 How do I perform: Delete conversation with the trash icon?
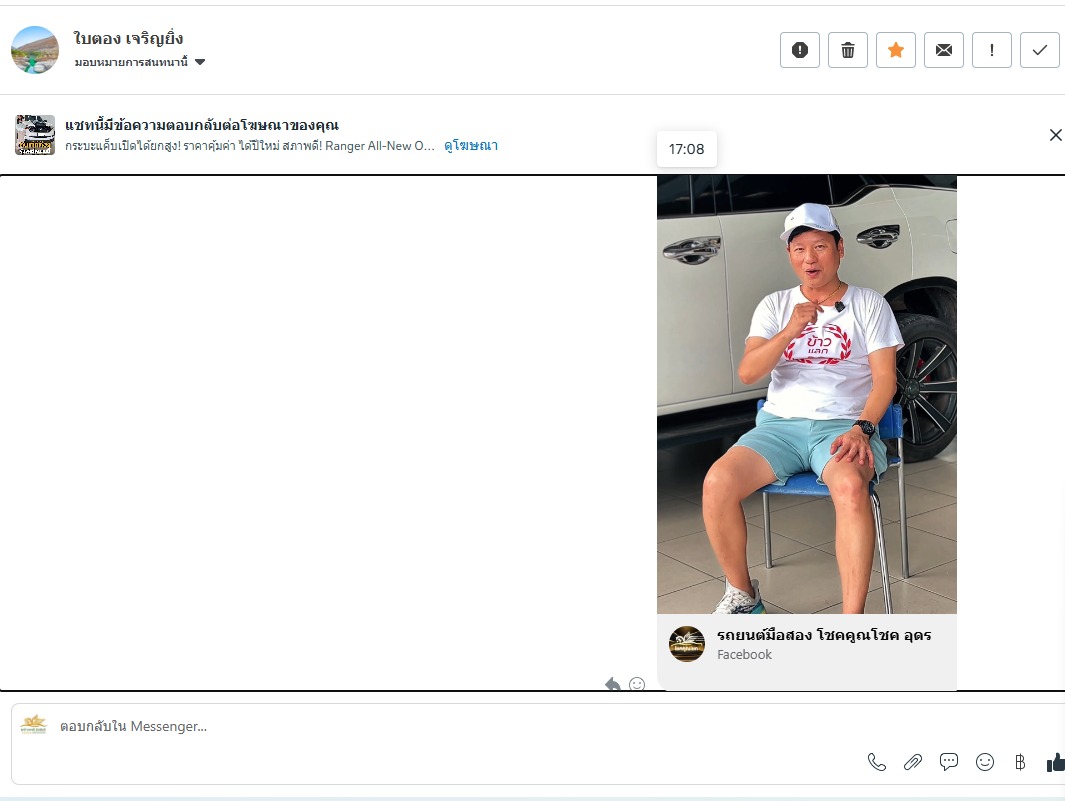[x=848, y=50]
